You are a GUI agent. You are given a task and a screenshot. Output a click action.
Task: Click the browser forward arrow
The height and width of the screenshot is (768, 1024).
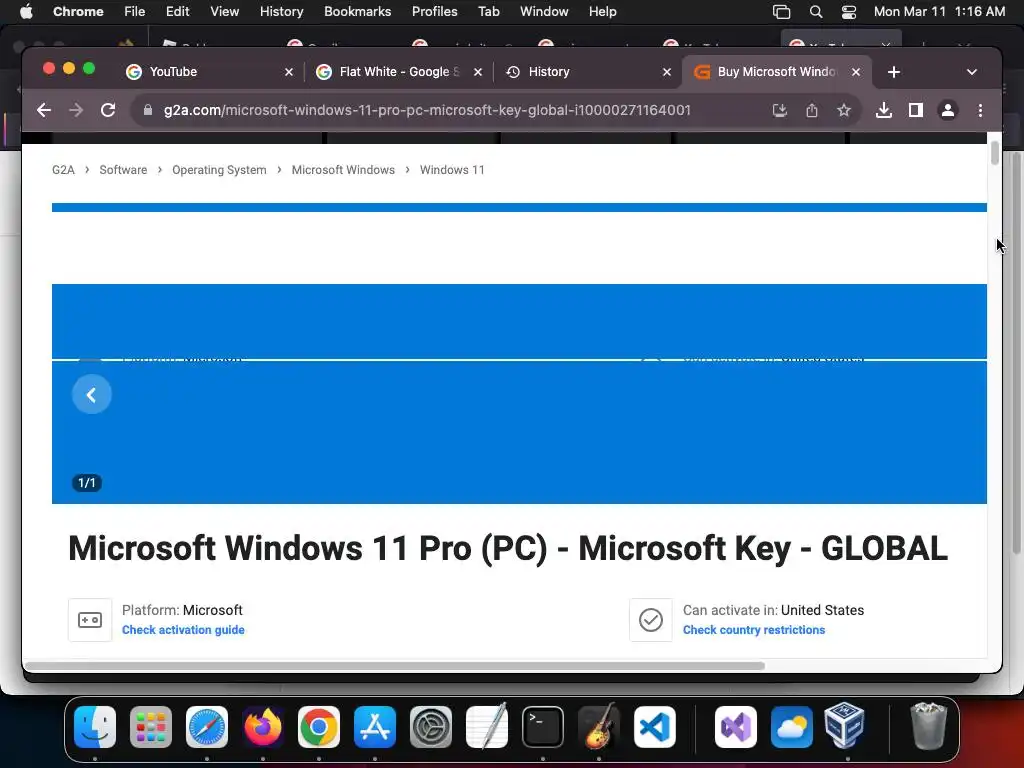click(76, 110)
